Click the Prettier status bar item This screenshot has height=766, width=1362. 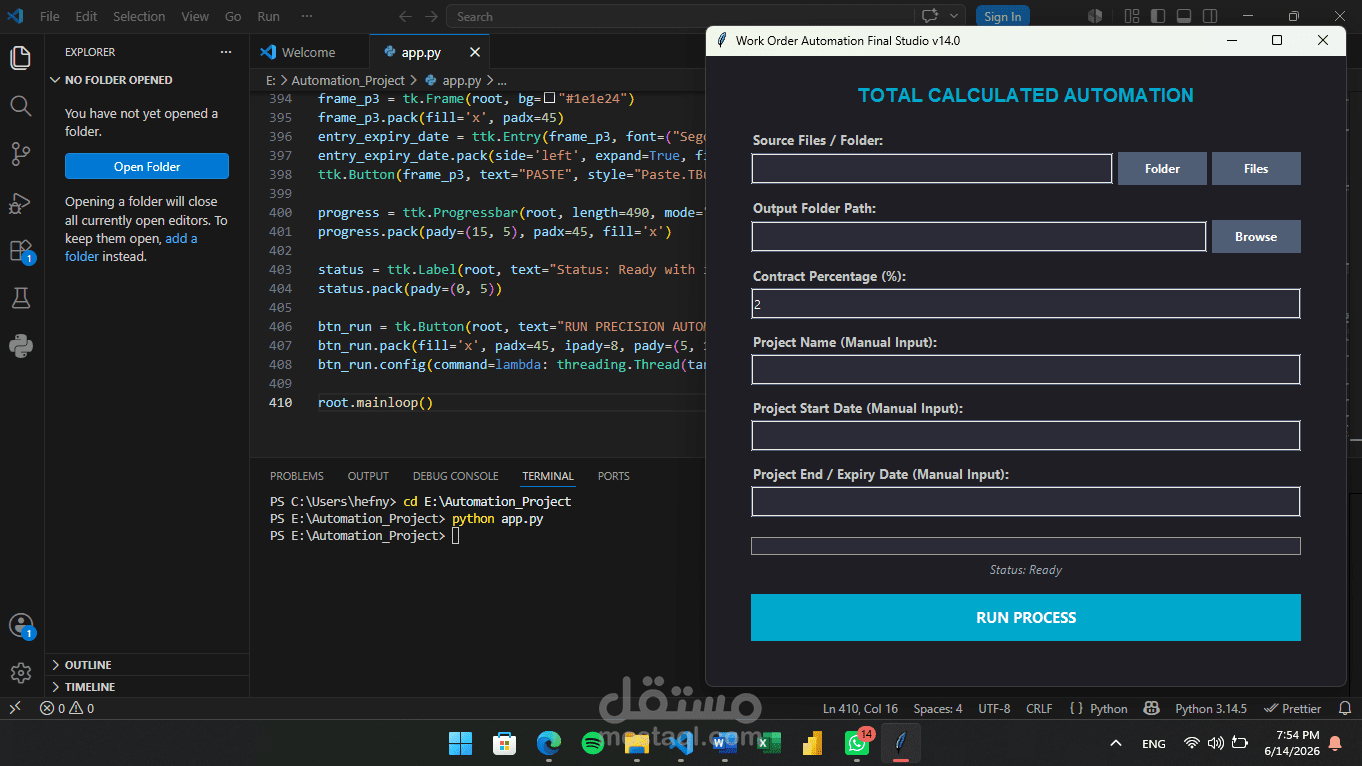1292,708
